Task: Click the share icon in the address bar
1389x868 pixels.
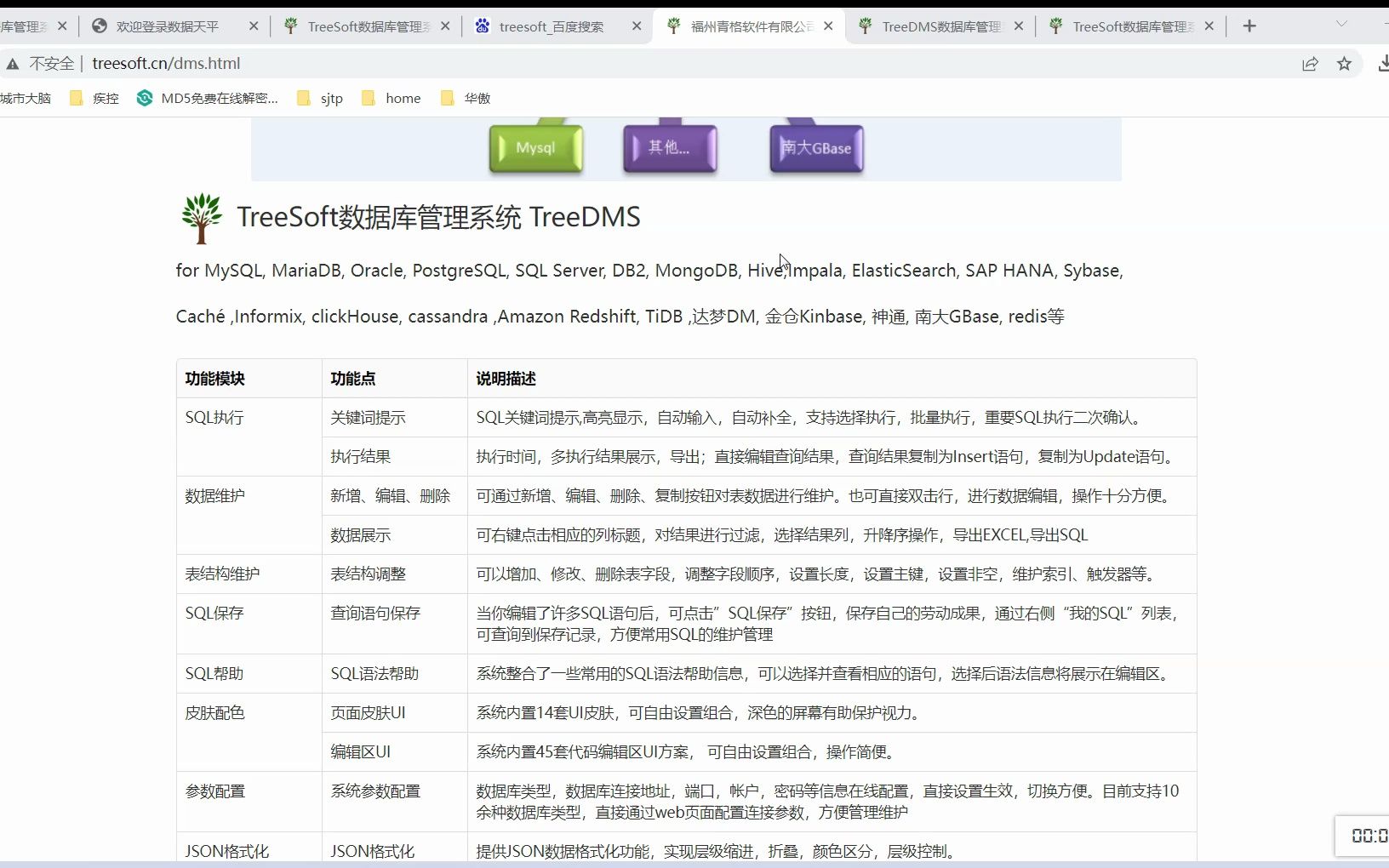Action: [x=1310, y=64]
